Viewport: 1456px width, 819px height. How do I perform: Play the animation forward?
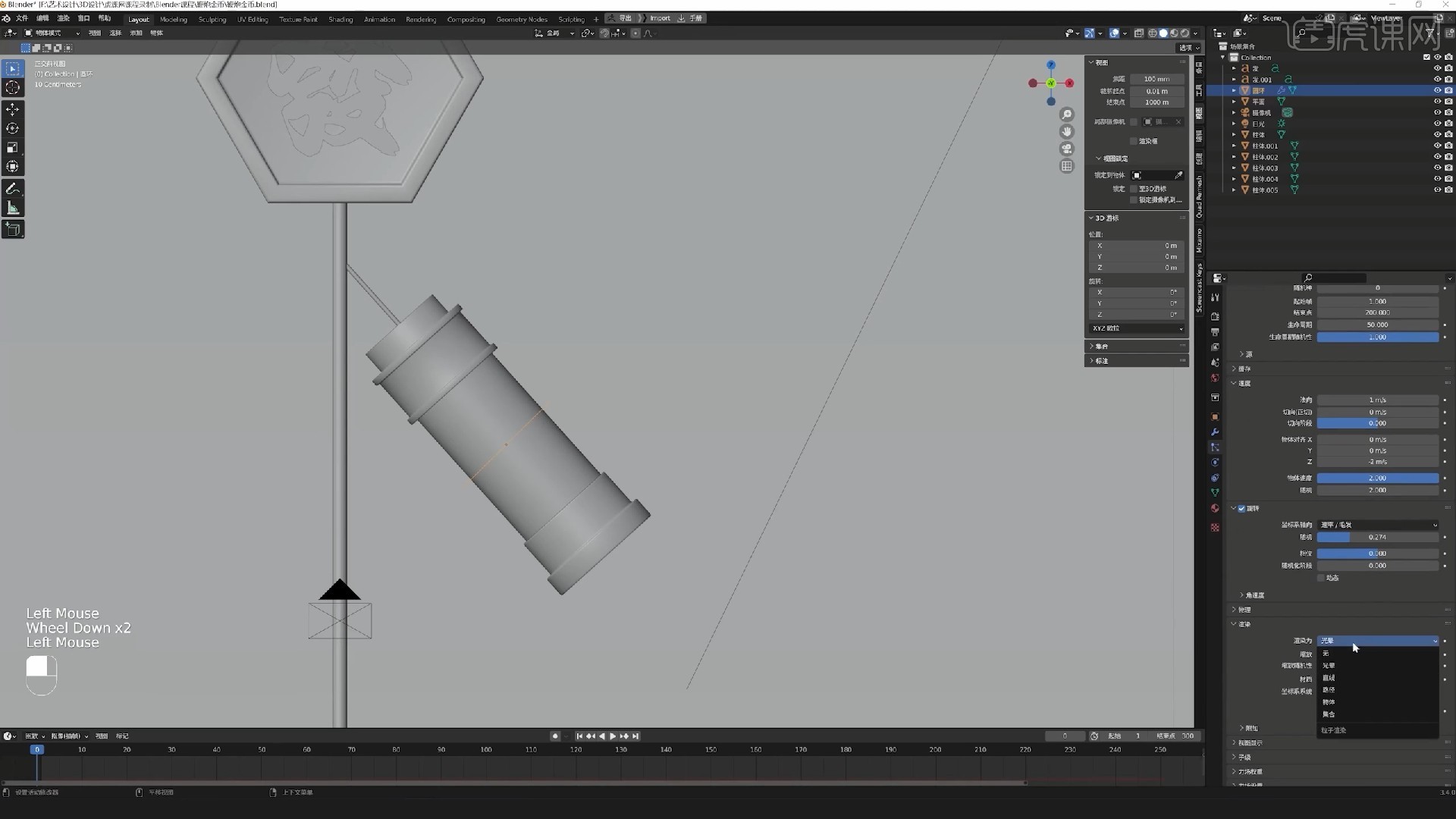point(613,736)
